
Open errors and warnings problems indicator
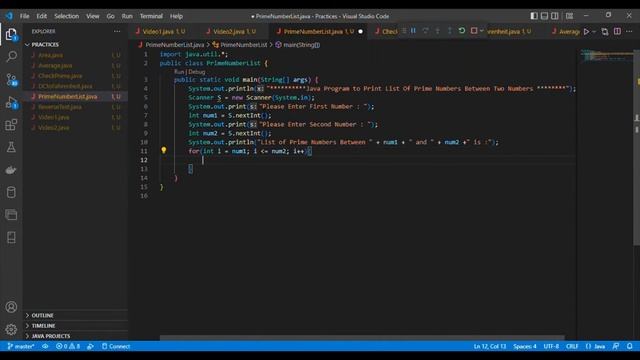click(68, 346)
